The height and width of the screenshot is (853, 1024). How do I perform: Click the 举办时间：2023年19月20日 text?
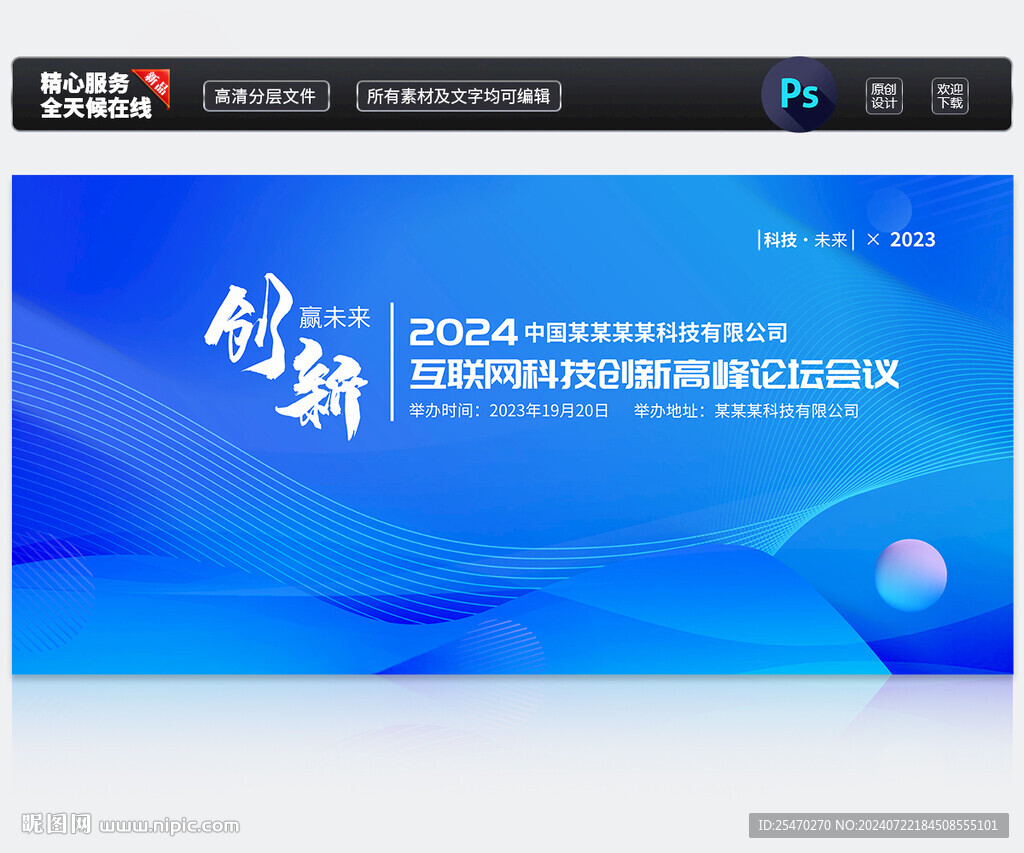[x=509, y=411]
